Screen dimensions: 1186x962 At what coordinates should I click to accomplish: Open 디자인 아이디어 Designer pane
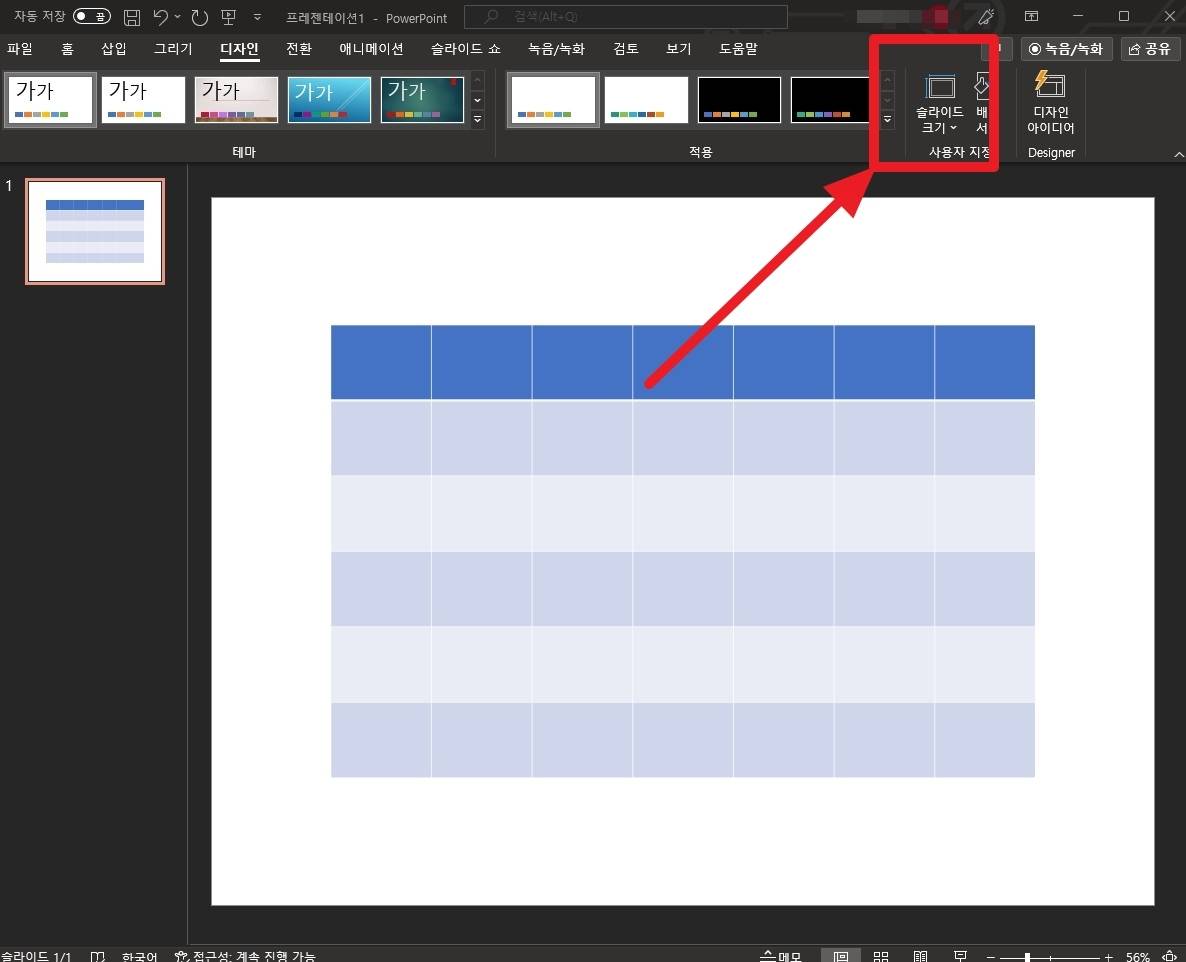1051,104
